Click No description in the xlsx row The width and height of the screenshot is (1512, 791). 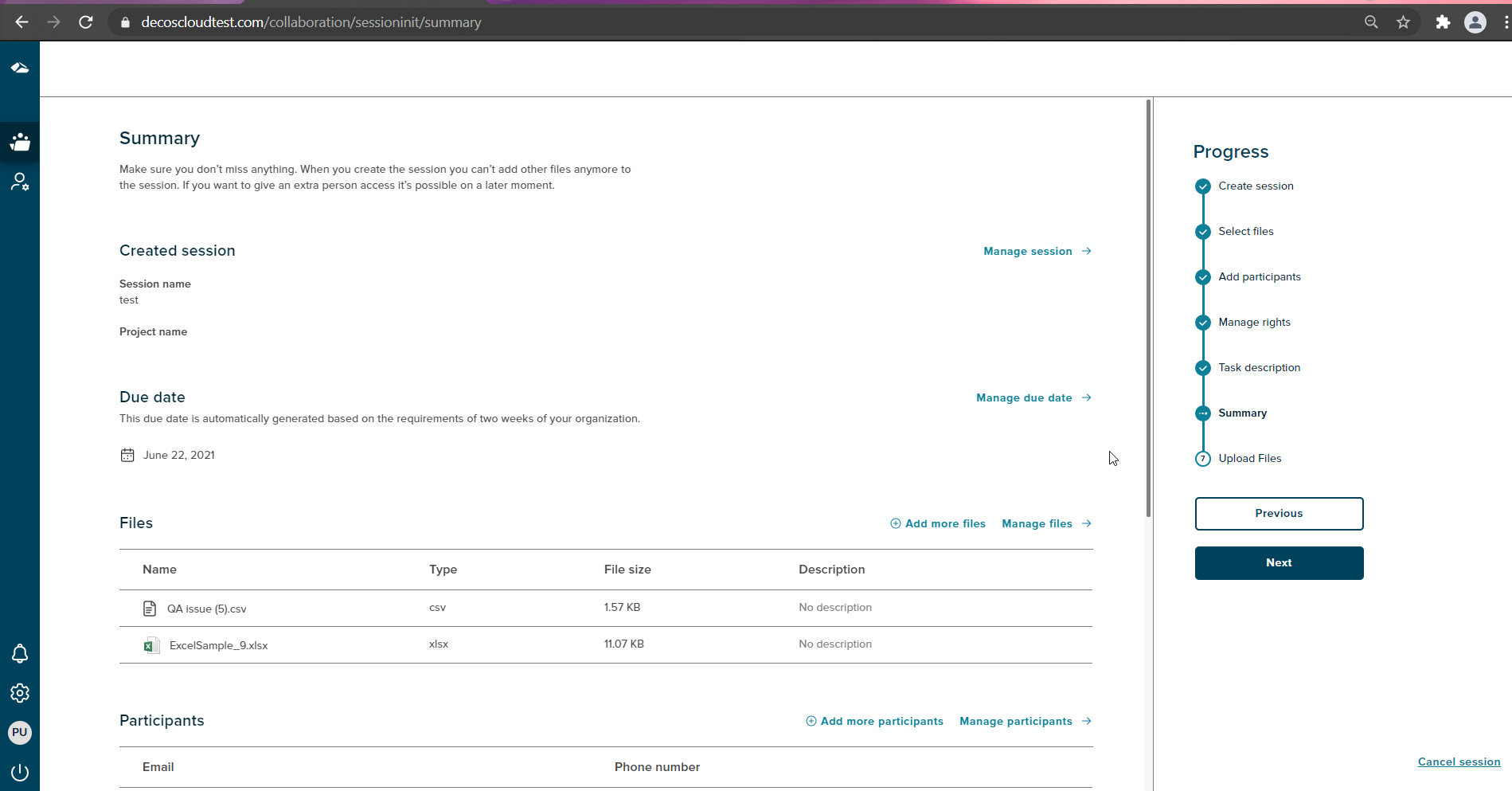[835, 644]
